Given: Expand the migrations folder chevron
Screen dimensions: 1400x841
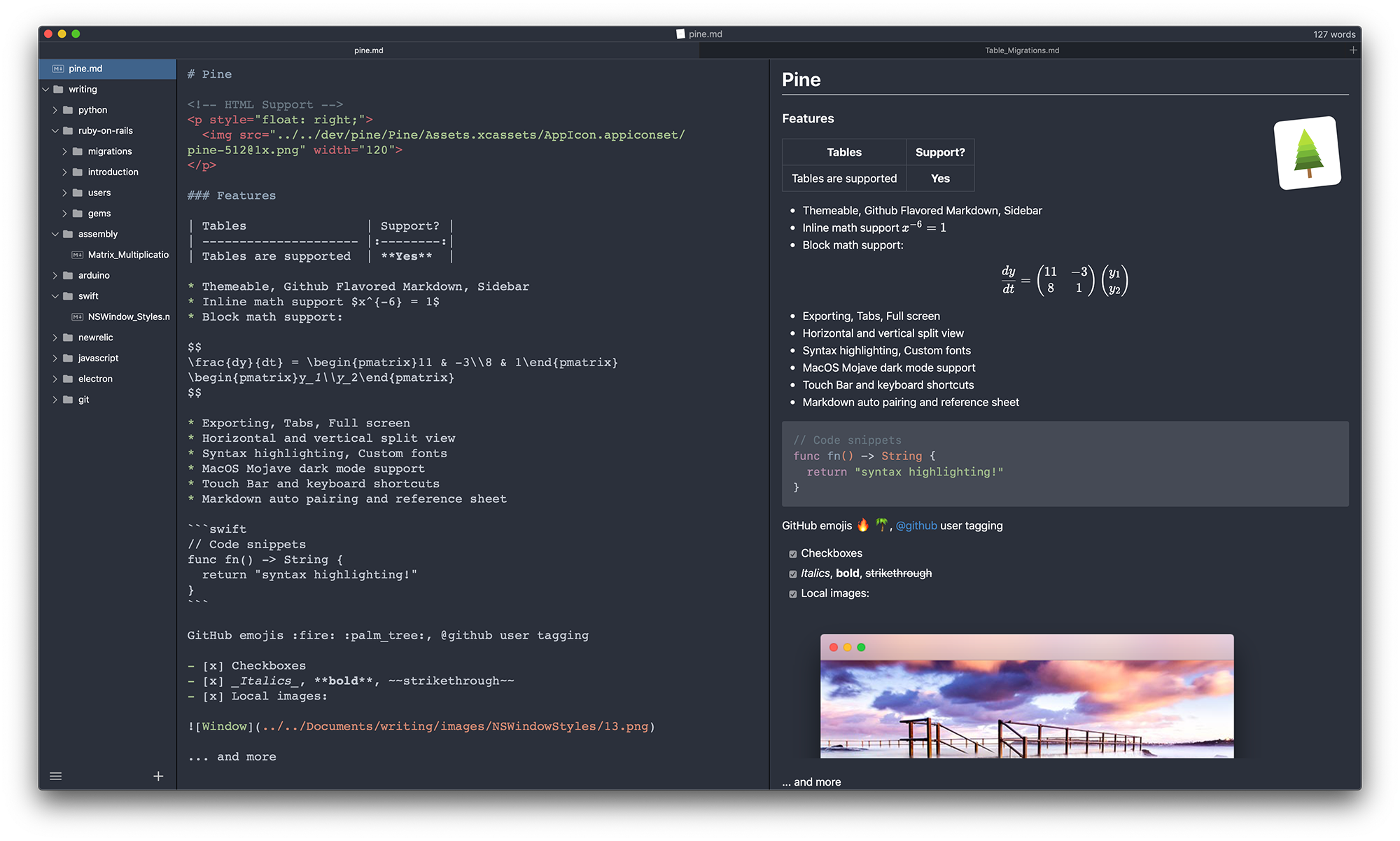Looking at the screenshot, I should click(x=64, y=151).
